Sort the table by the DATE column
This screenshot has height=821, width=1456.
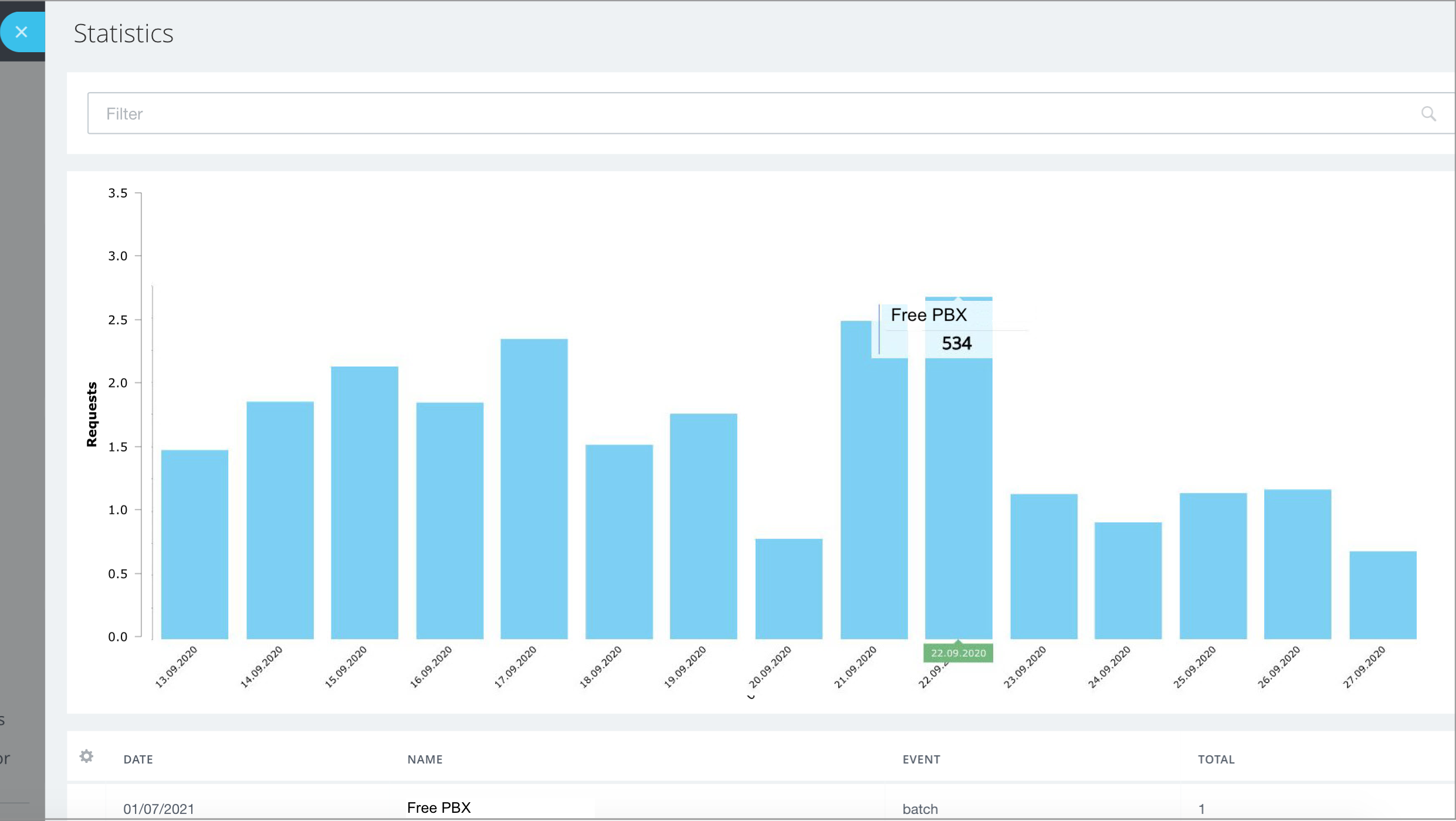tap(138, 759)
